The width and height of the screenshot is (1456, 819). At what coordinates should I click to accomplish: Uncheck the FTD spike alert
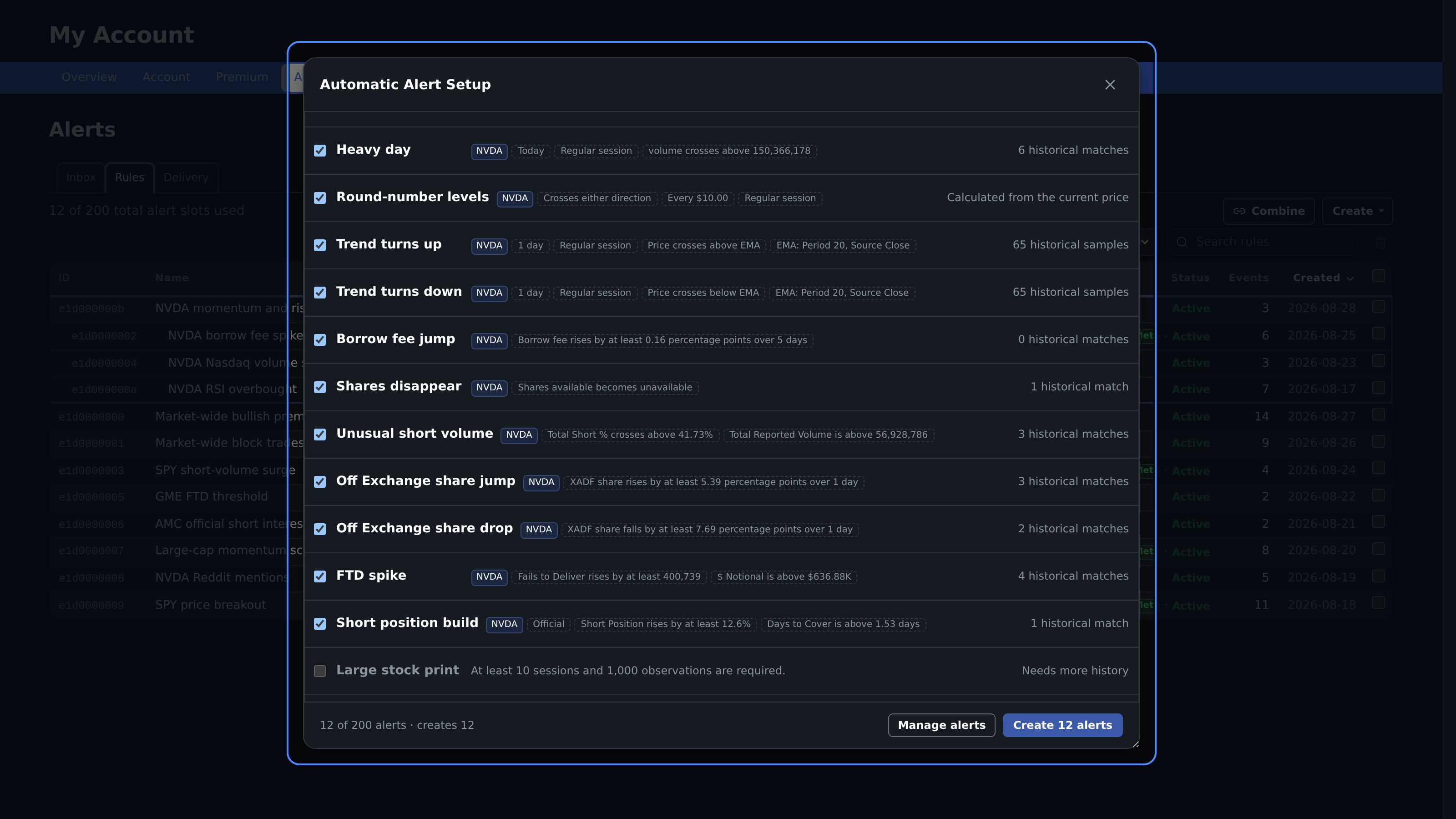pos(320,576)
